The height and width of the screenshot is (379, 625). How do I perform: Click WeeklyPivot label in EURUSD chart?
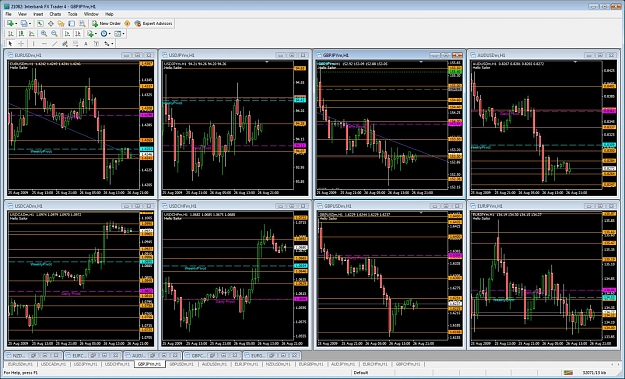(41, 151)
